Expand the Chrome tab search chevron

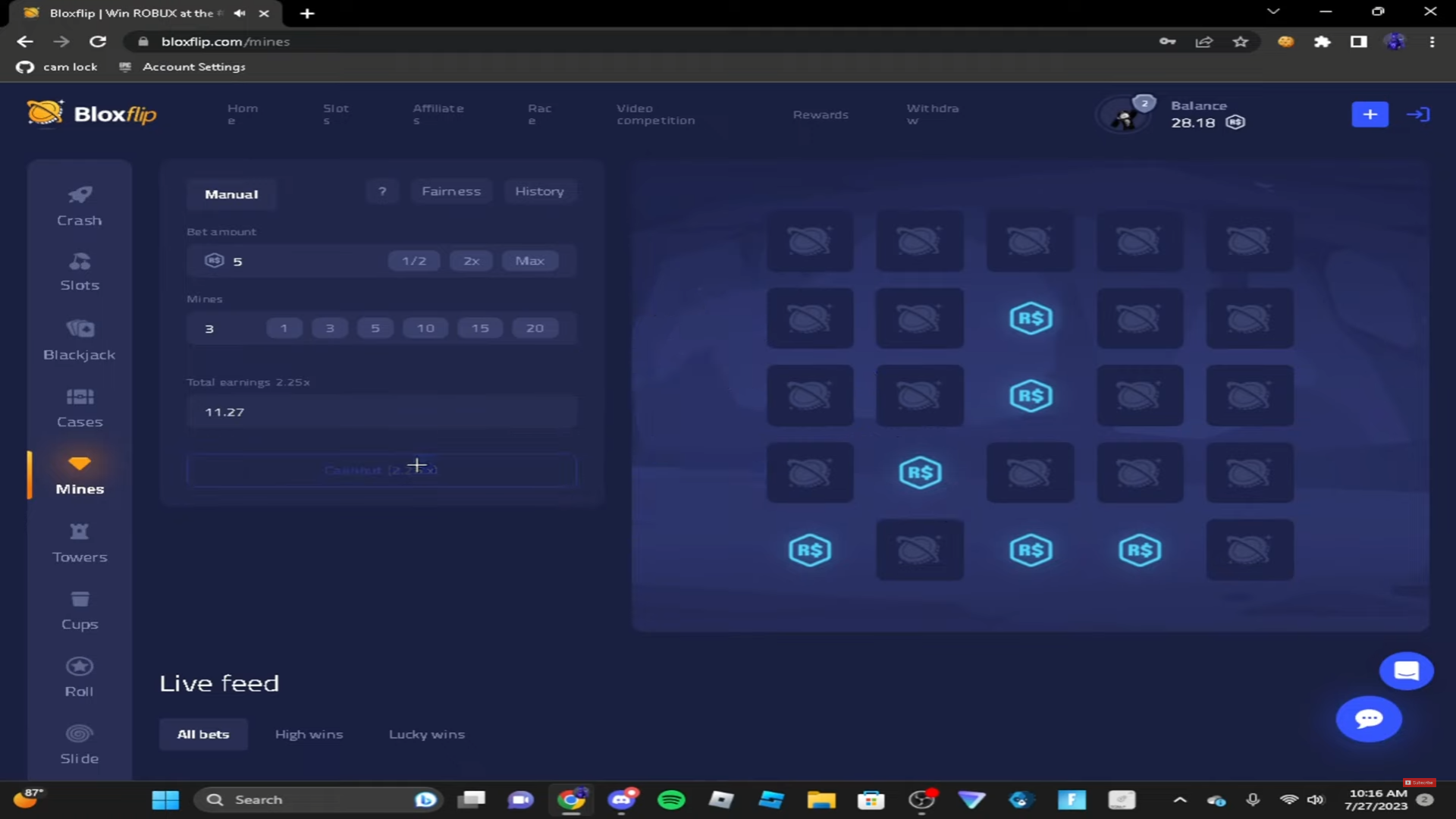[1273, 11]
